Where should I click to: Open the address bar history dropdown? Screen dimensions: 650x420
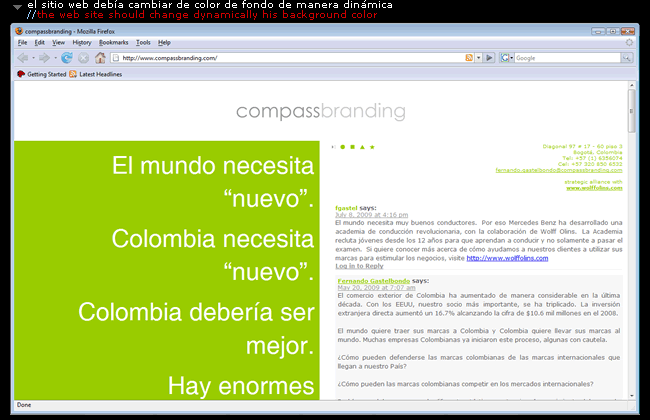click(479, 58)
